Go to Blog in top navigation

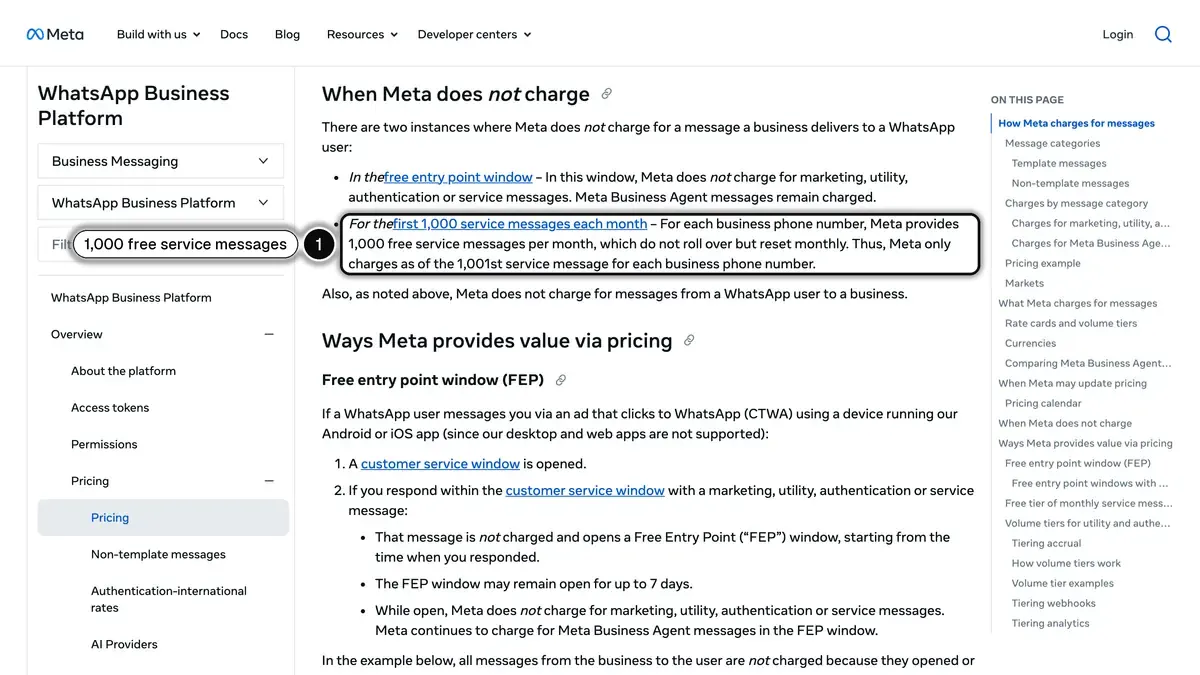[287, 34]
